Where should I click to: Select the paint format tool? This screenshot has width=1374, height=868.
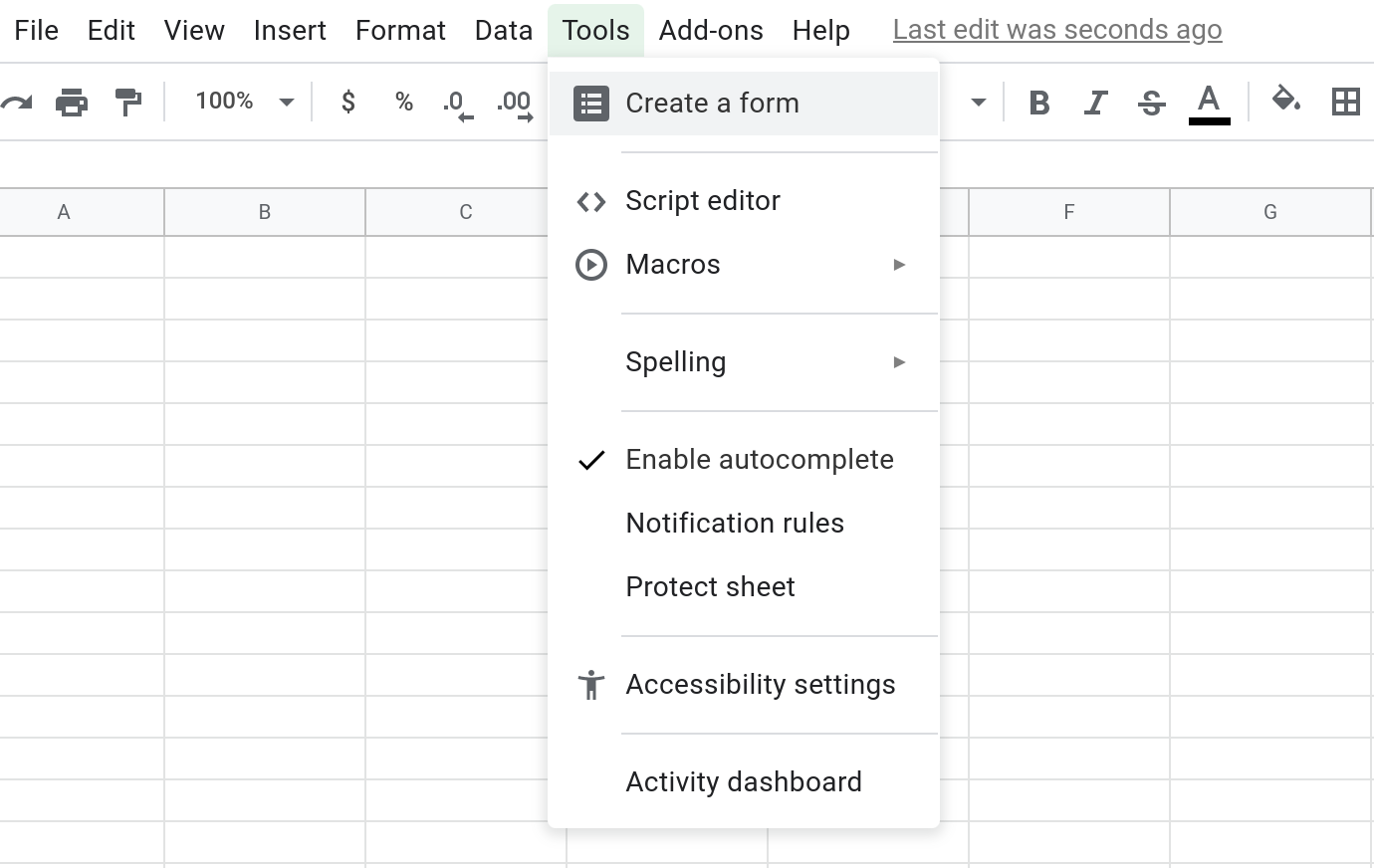(x=127, y=102)
